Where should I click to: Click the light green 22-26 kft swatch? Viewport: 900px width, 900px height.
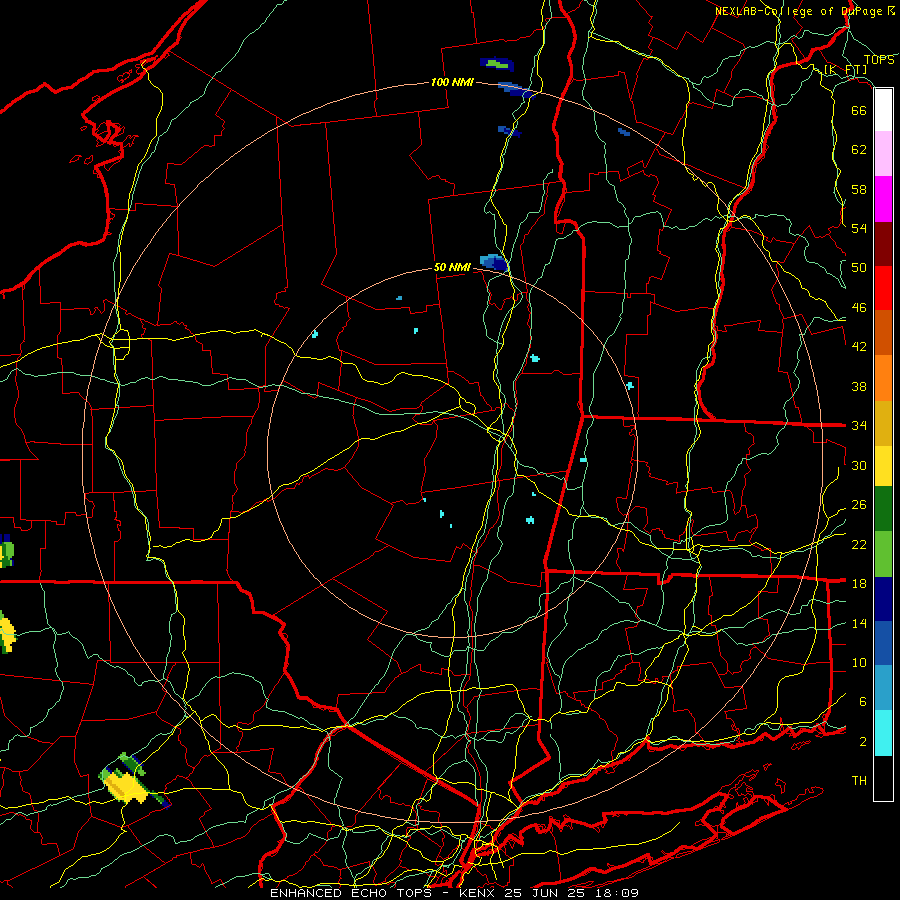point(883,554)
